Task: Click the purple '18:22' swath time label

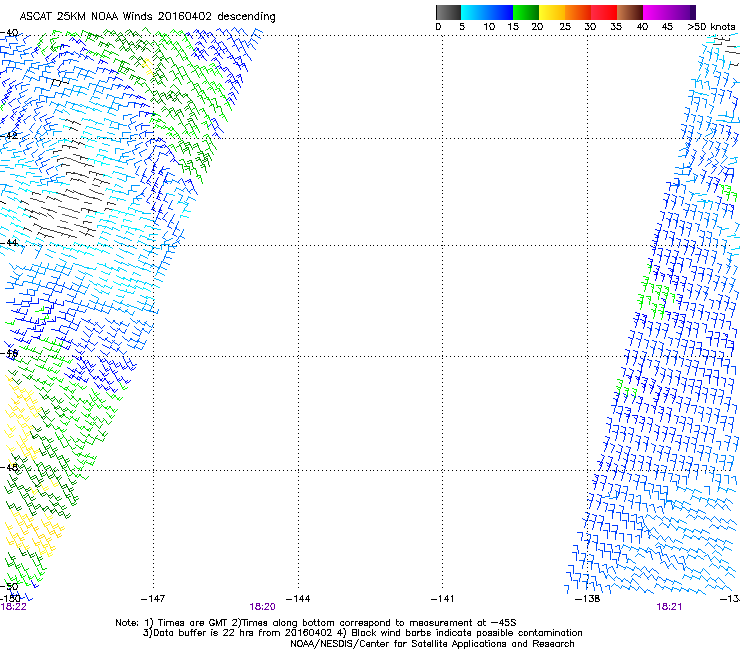Action: [x=13, y=607]
